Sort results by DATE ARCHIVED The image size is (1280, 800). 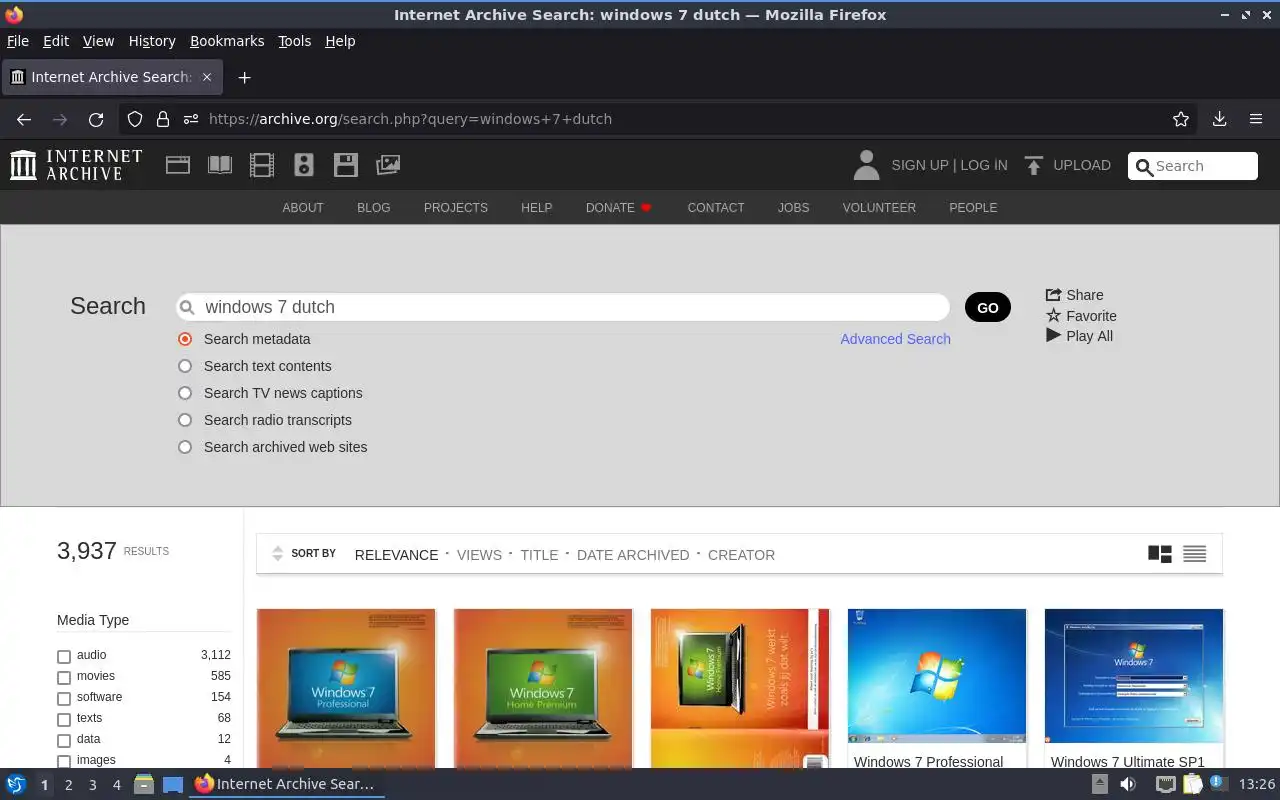pyautogui.click(x=633, y=555)
